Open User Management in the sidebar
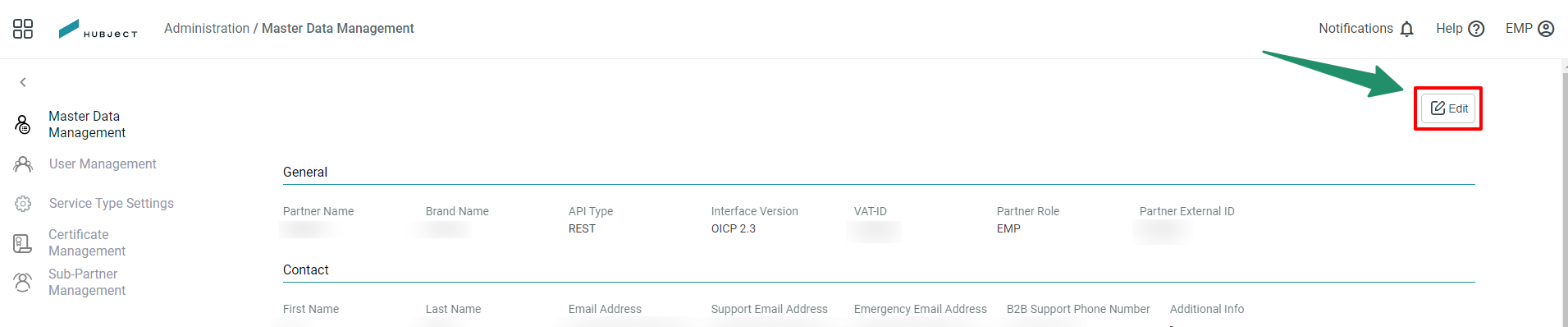Screen dimensions: 1568x327 click(103, 164)
